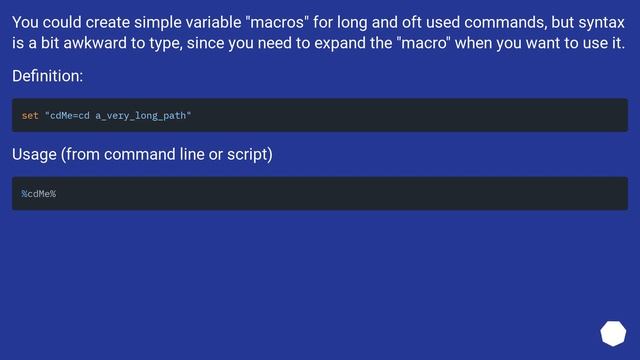Screen dimensions: 640x360
Task: Click empty area of the definition code block
Action: pos(408,115)
